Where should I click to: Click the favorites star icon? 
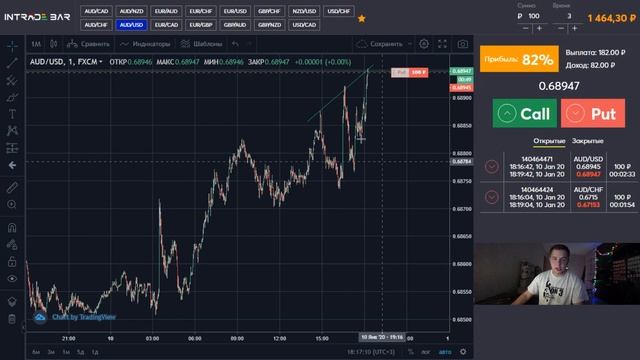pos(362,19)
